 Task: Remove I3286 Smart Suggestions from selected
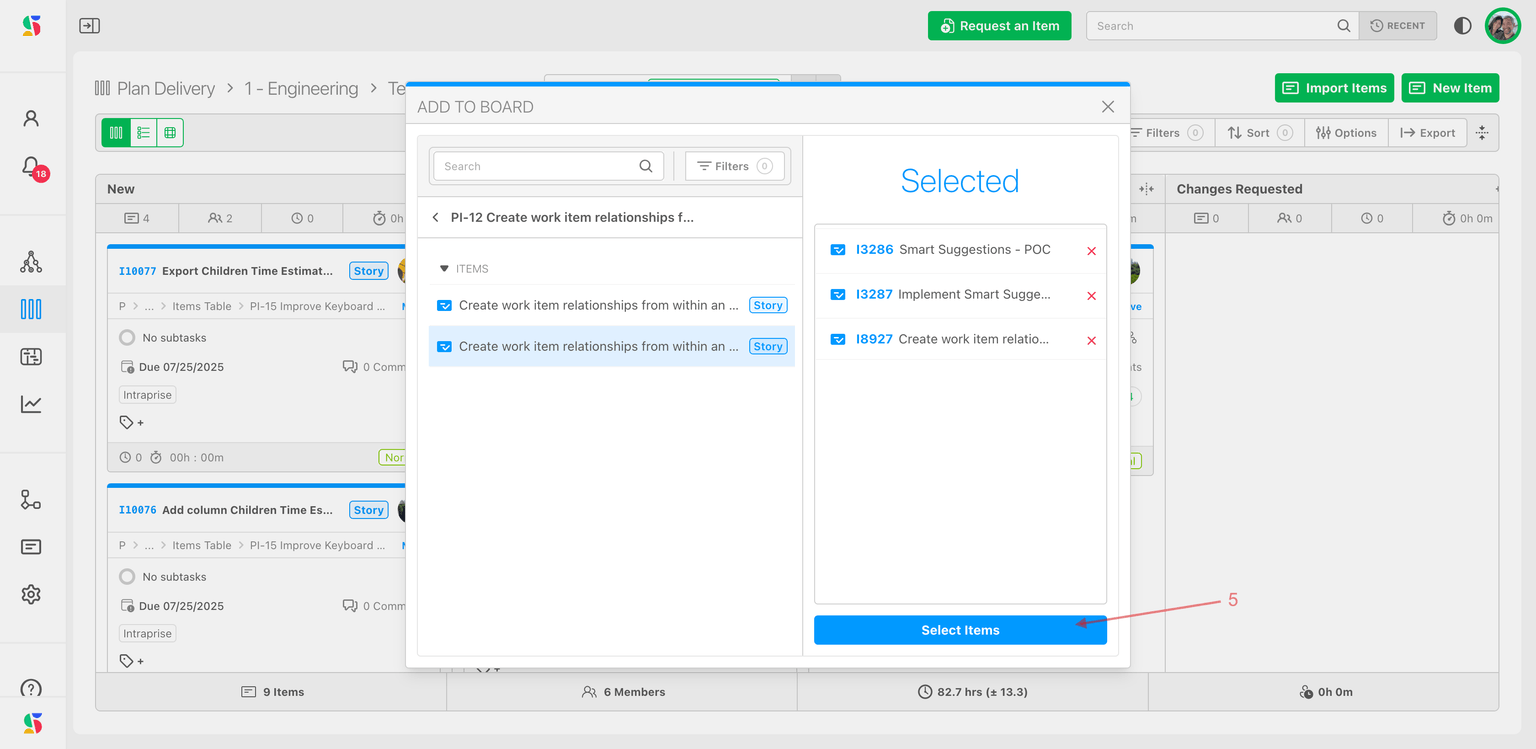point(1091,251)
